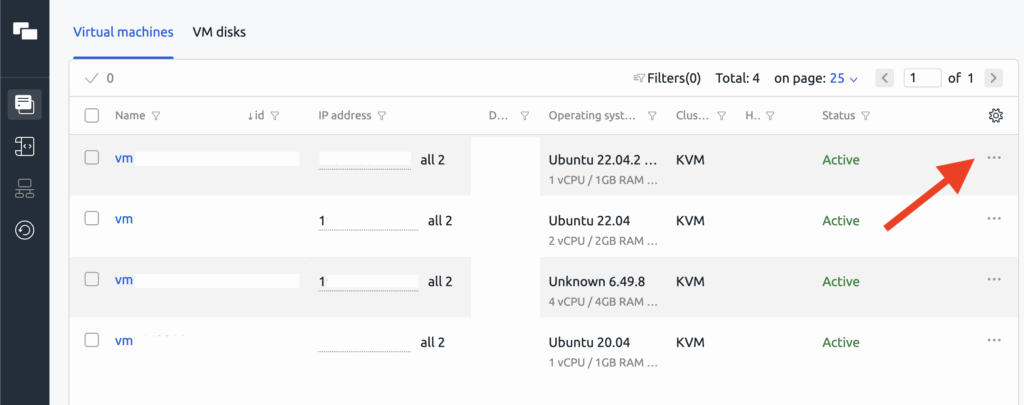This screenshot has width=1024, height=405.
Task: Open three-dot menu for Unknown 6.49.8 VM
Action: pos(993,280)
